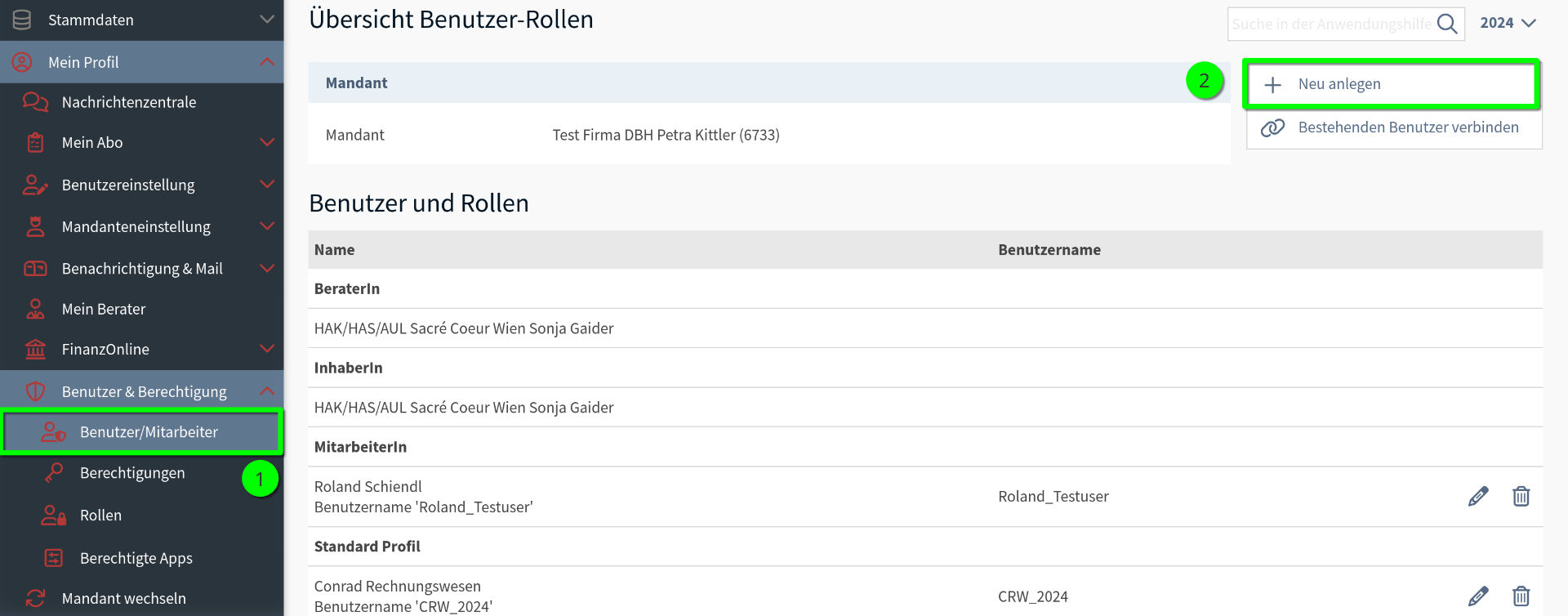
Task: Click Bestehenden Benutzer verbinden
Action: 1394,127
